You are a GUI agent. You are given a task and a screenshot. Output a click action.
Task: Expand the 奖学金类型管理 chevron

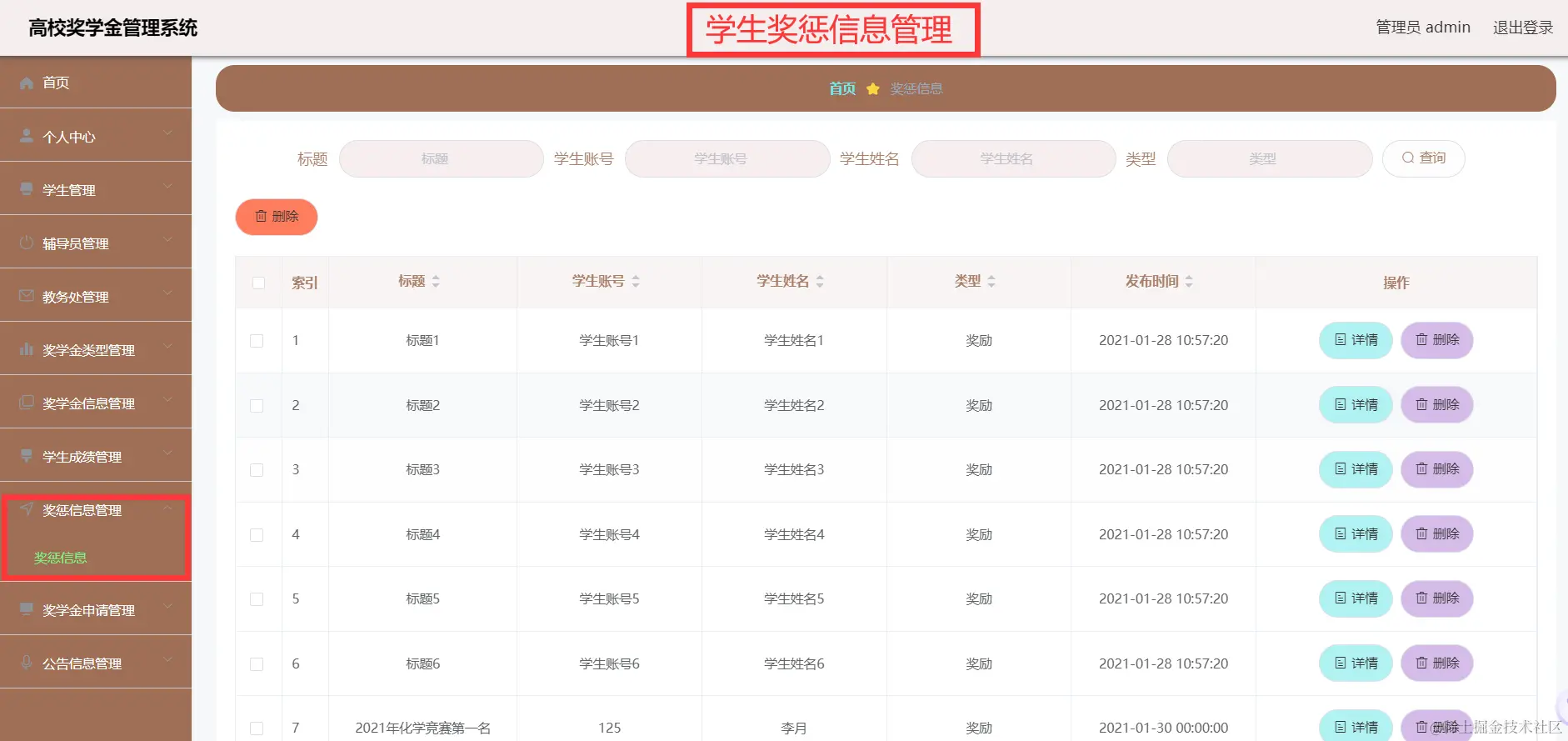pos(168,347)
